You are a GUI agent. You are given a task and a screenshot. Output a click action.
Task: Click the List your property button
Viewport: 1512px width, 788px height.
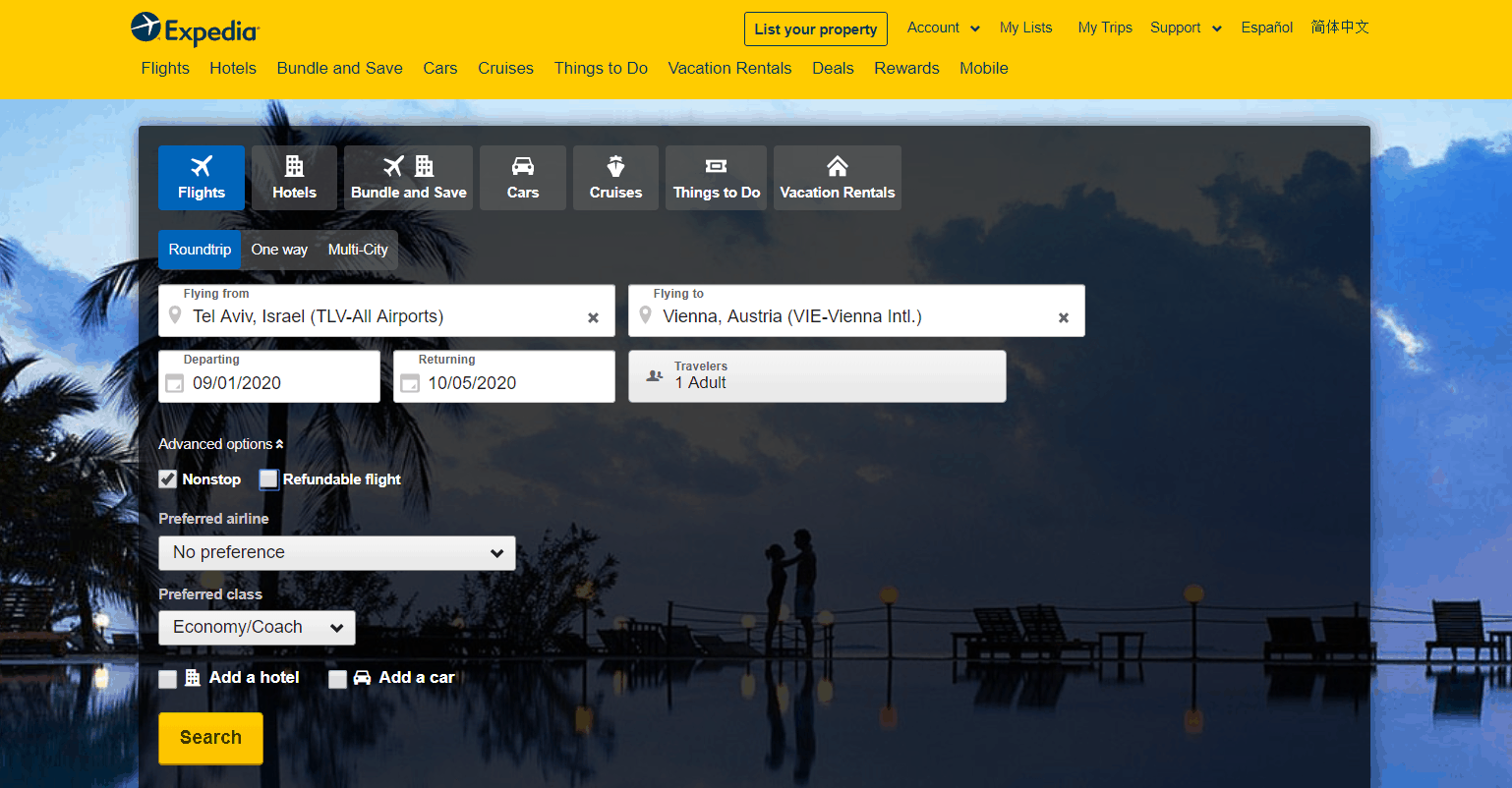816,29
